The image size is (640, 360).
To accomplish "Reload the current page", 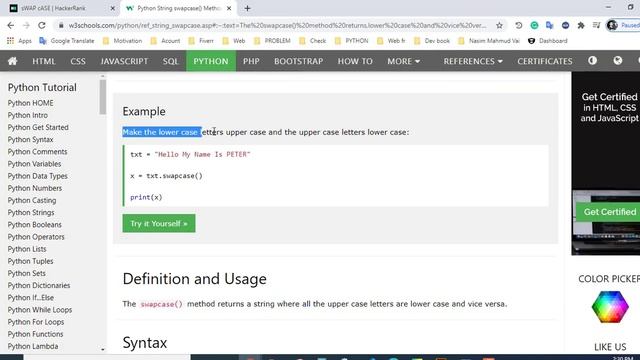I will coord(42,25).
